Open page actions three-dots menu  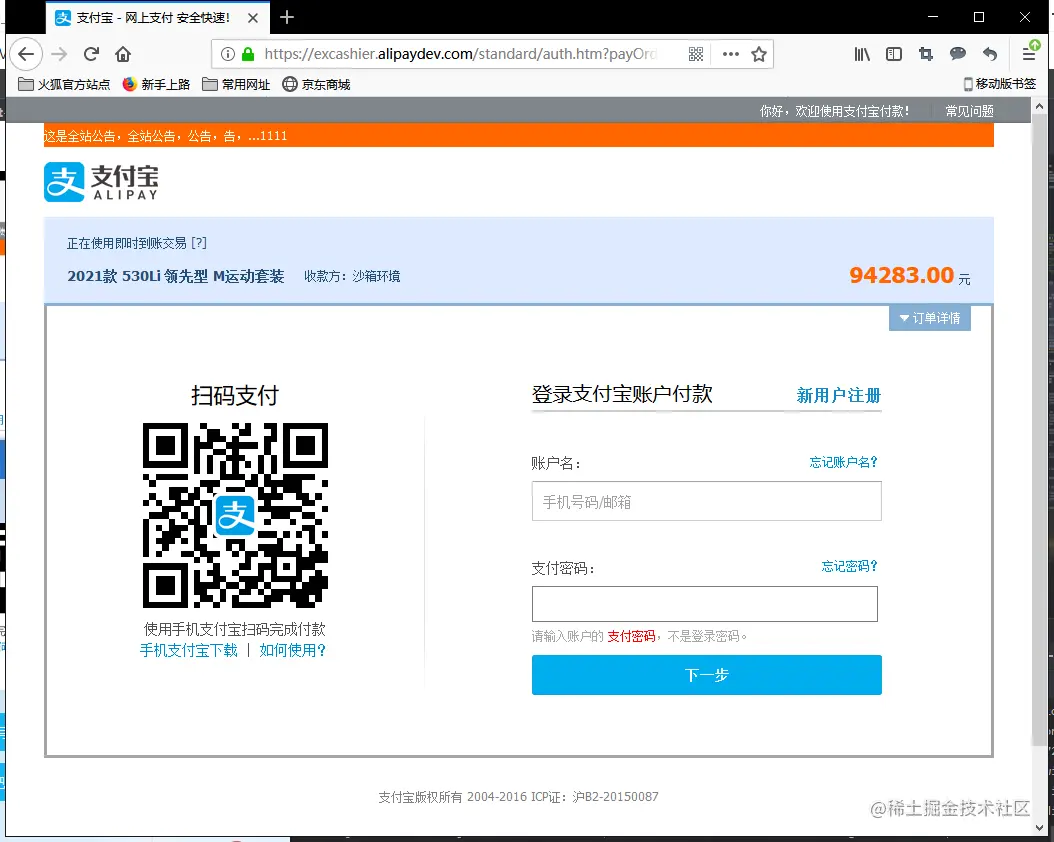click(731, 54)
